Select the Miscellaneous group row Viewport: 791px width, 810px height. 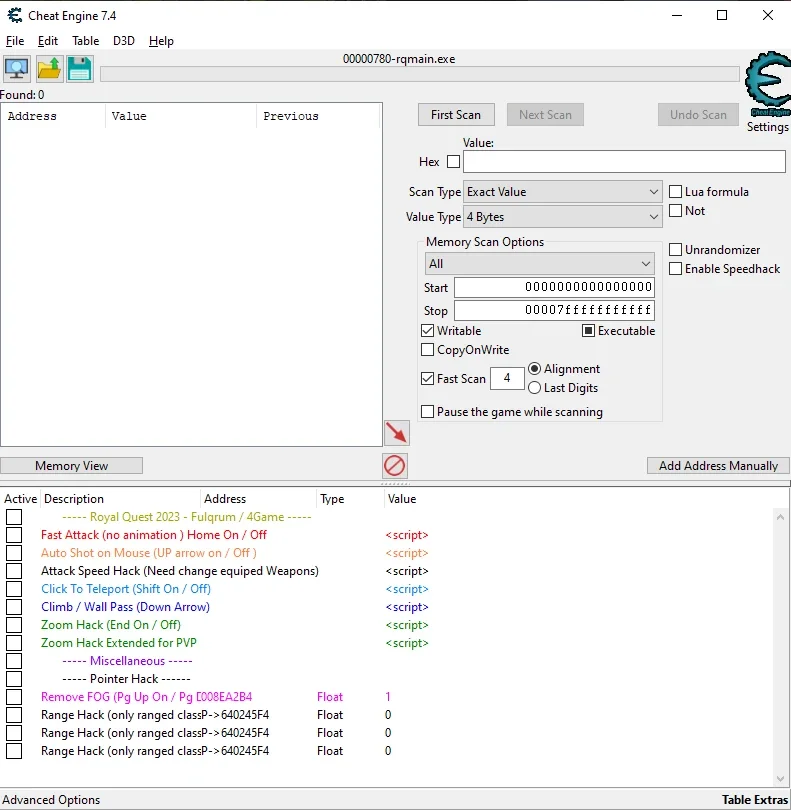coord(127,661)
